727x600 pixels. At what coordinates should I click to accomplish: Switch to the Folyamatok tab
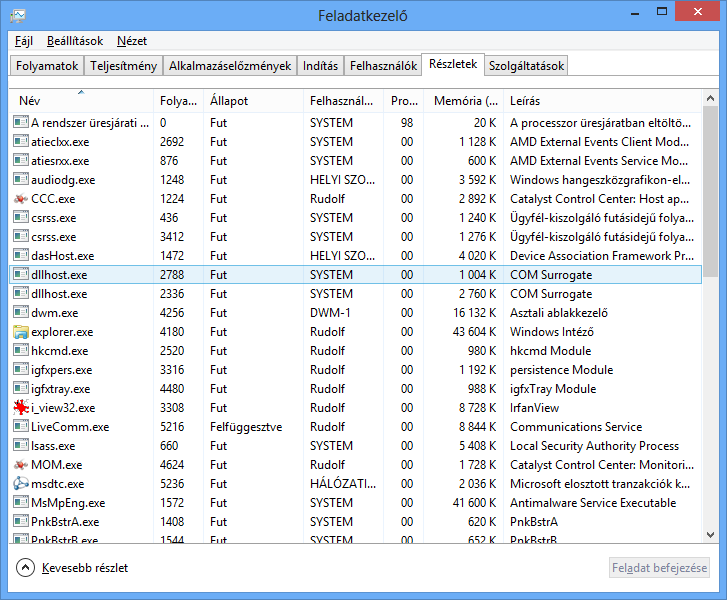click(x=47, y=66)
